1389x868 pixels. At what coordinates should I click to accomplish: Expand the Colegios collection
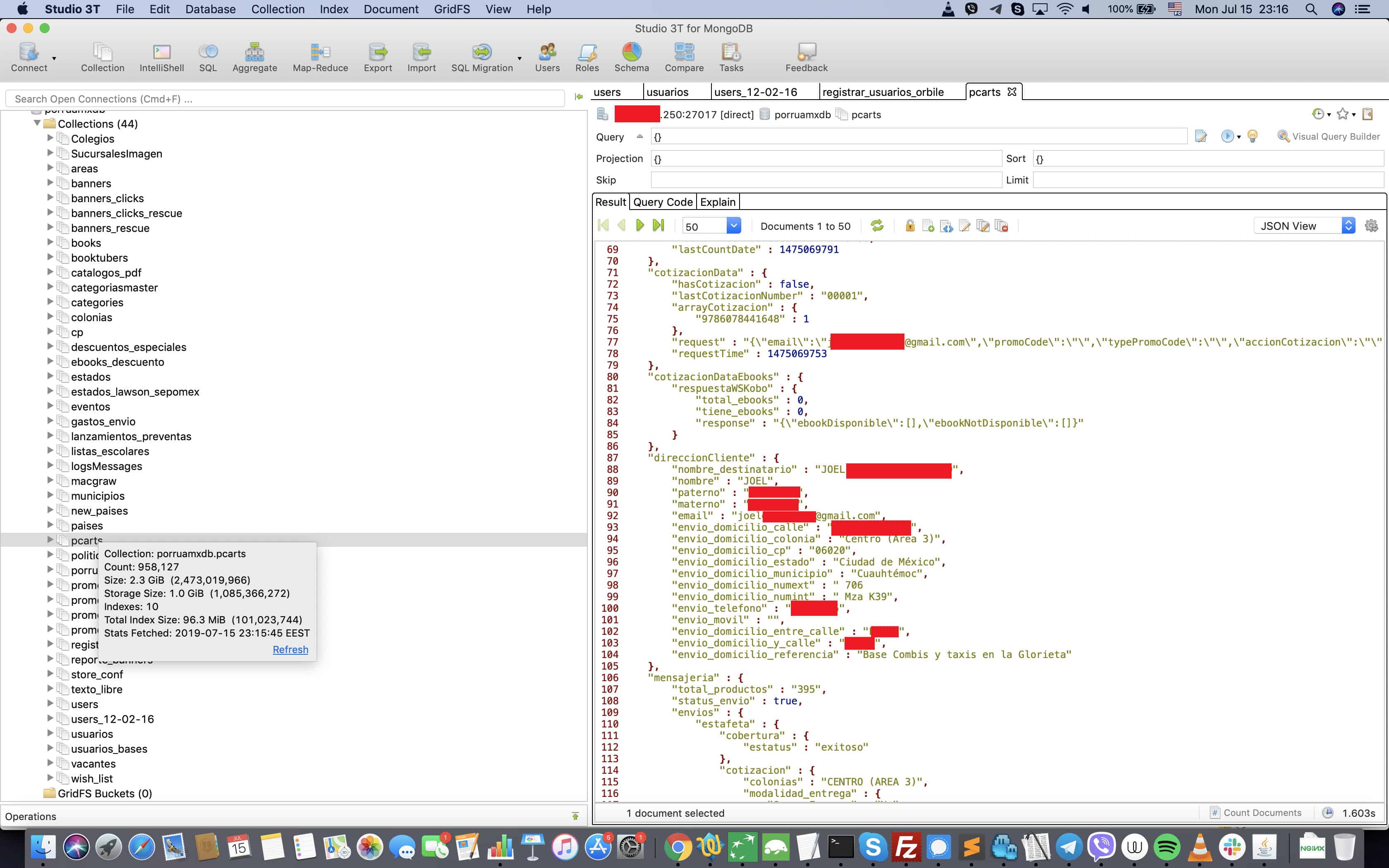pos(50,138)
